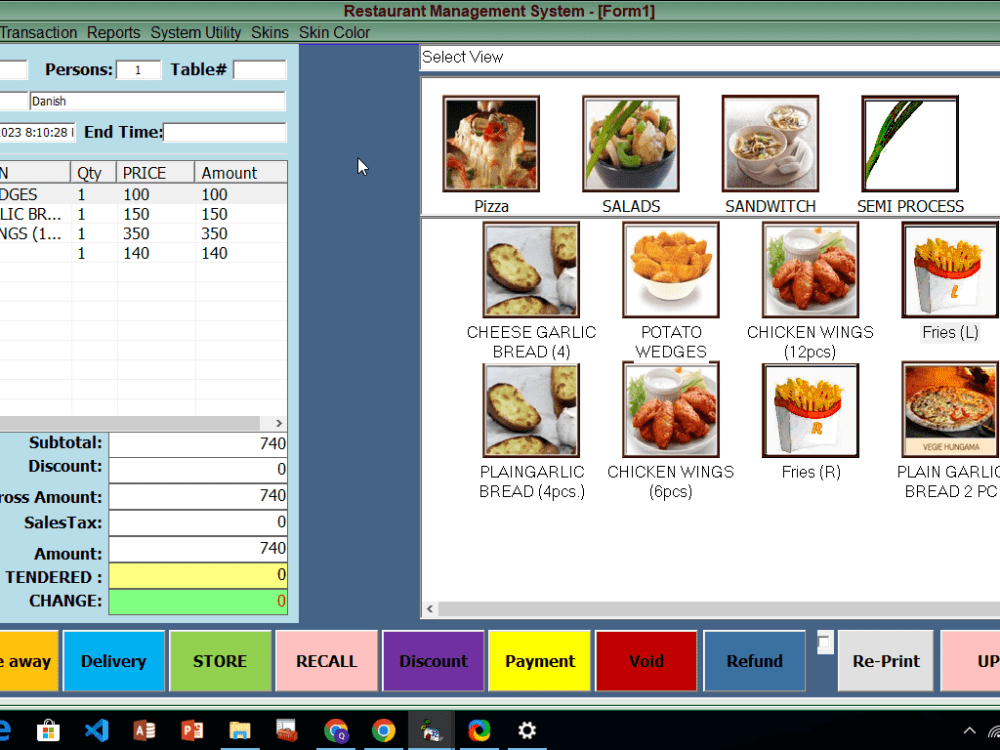The image size is (1000, 750).
Task: Issue a Refund
Action: (x=754, y=661)
